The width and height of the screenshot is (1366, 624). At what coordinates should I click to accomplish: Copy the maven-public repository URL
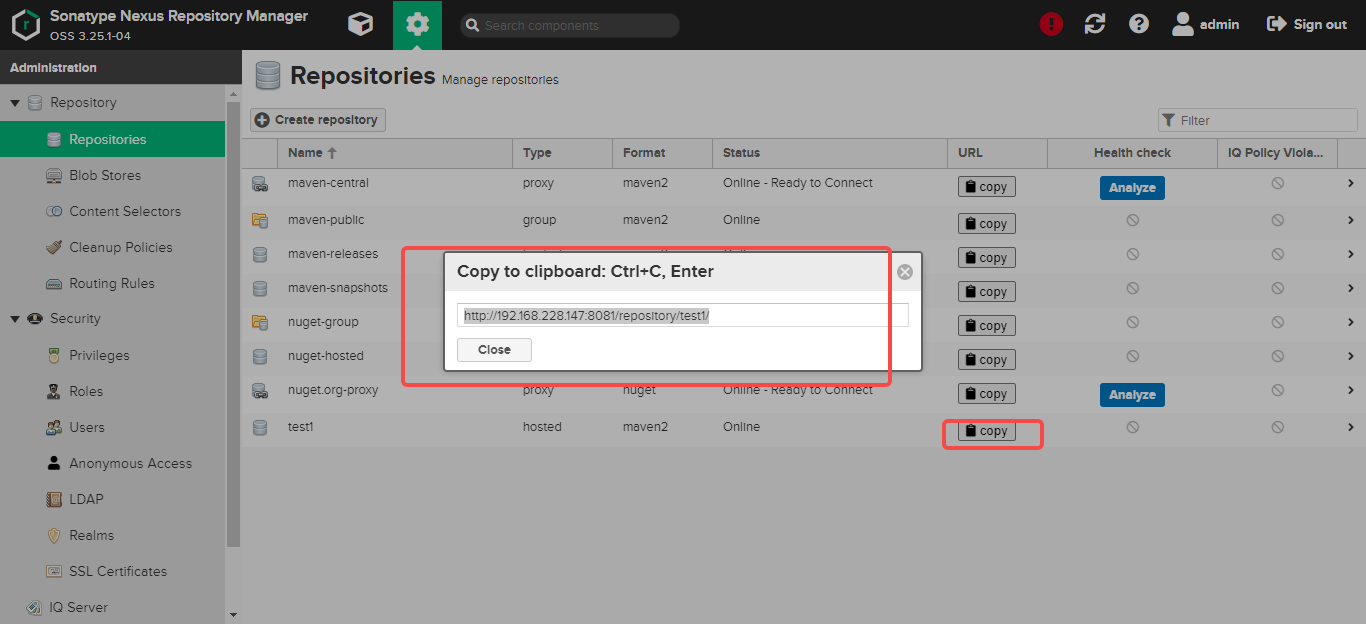click(x=987, y=224)
